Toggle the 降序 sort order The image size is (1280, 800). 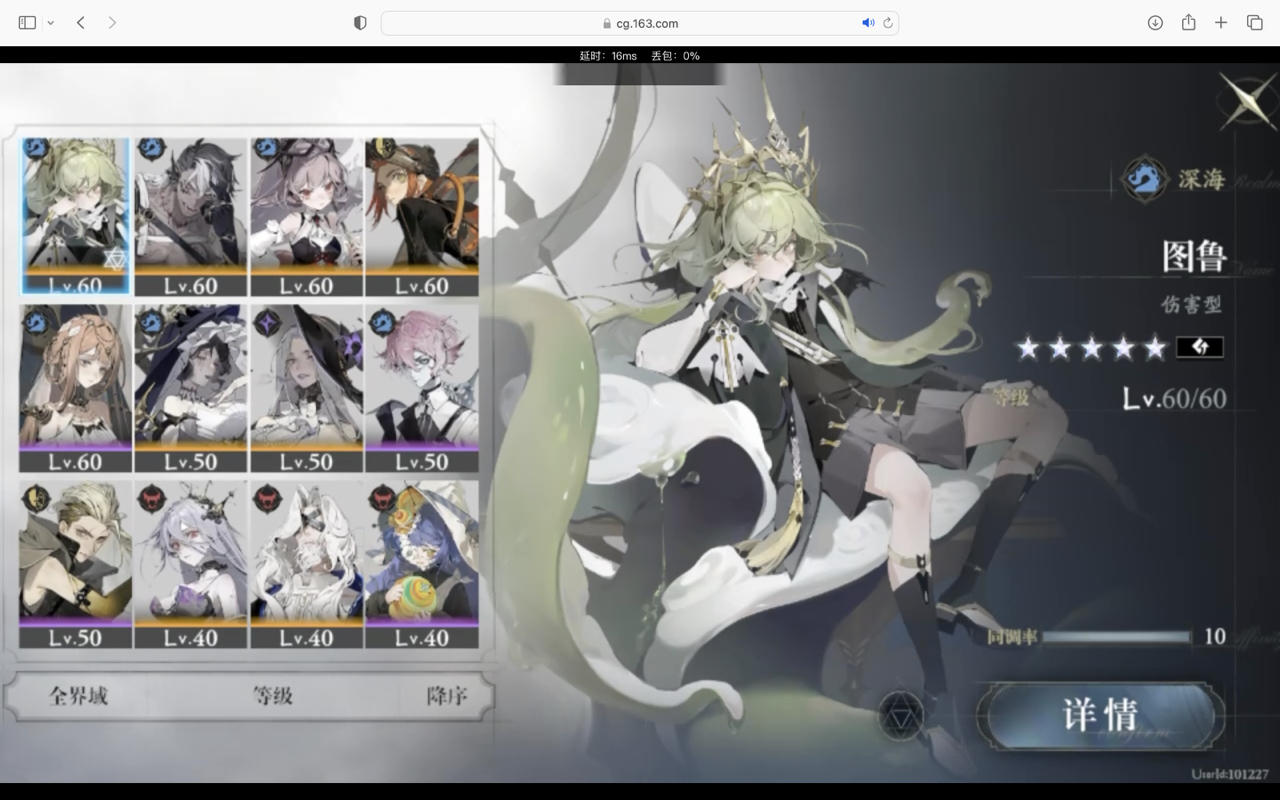[x=446, y=696]
